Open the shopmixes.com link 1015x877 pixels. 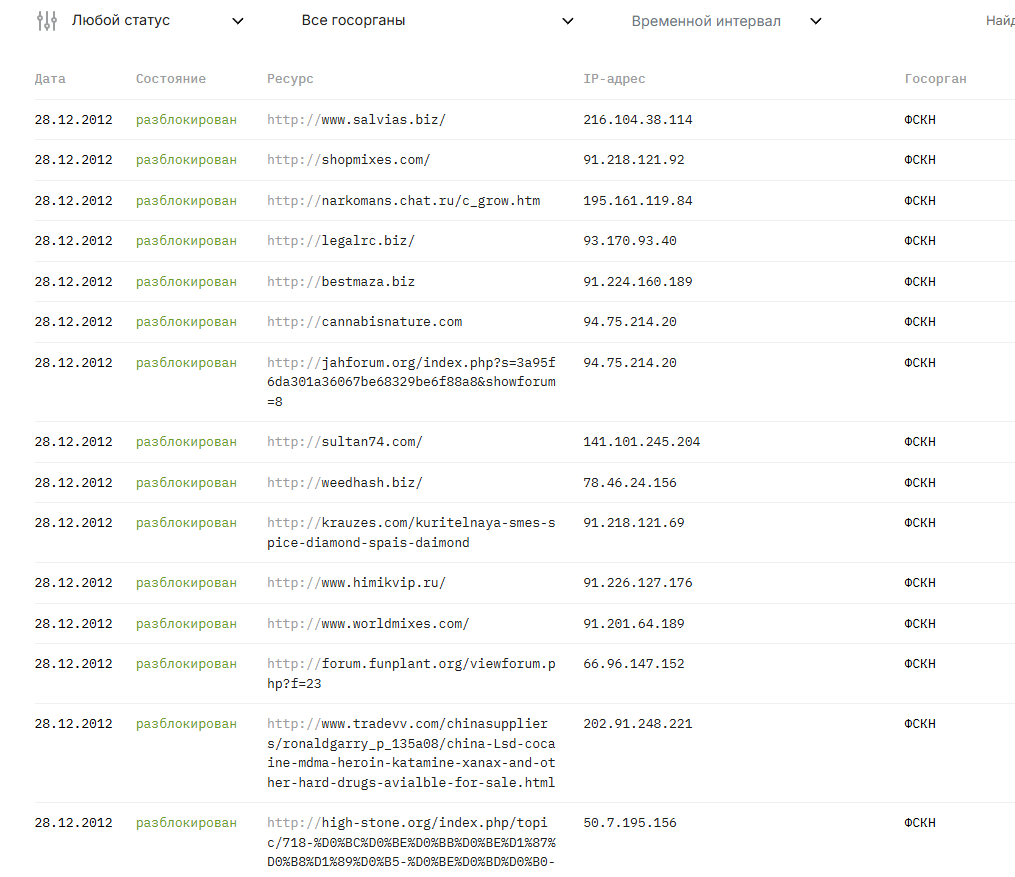[348, 160]
